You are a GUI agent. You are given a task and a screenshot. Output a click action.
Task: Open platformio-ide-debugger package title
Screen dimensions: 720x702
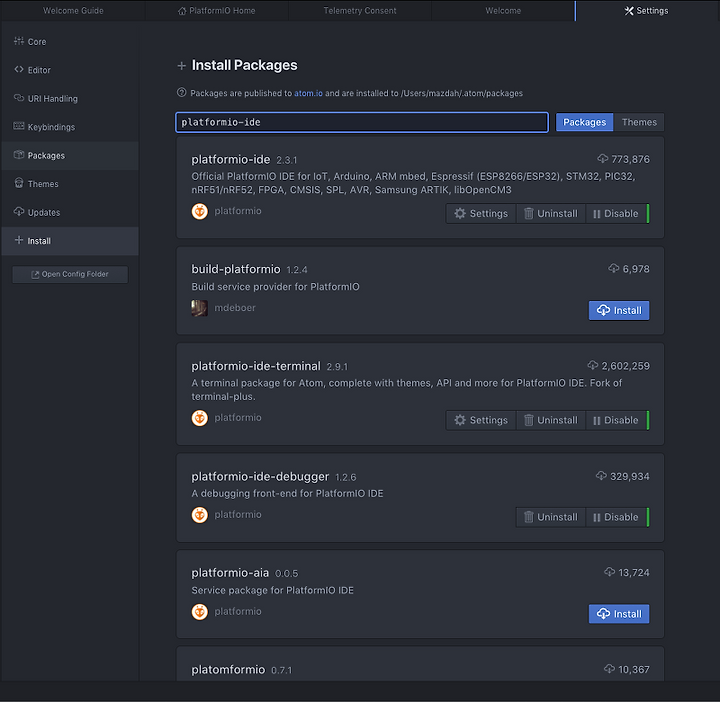click(x=260, y=477)
